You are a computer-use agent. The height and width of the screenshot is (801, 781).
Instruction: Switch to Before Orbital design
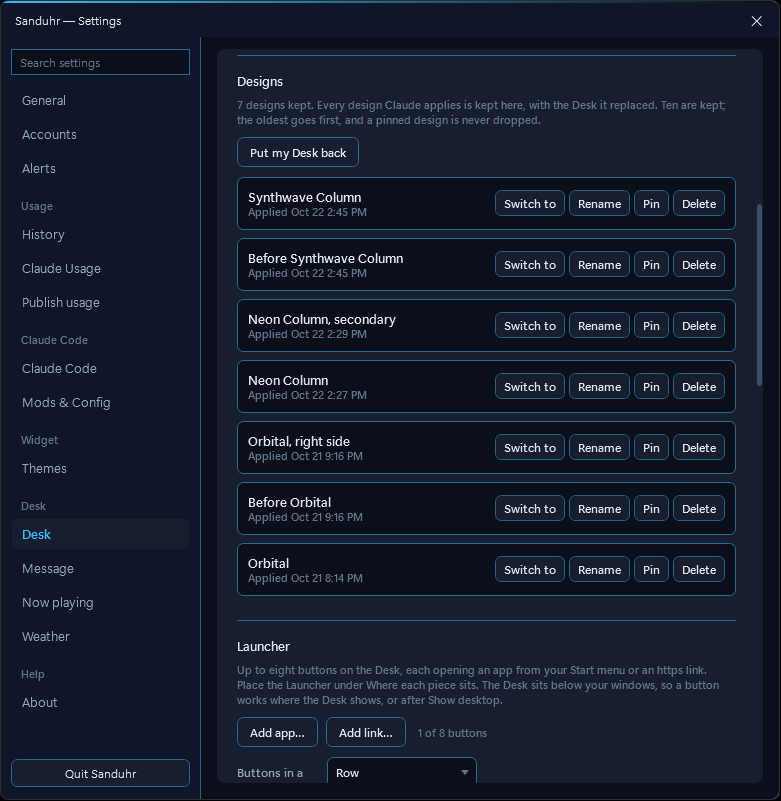pos(530,508)
